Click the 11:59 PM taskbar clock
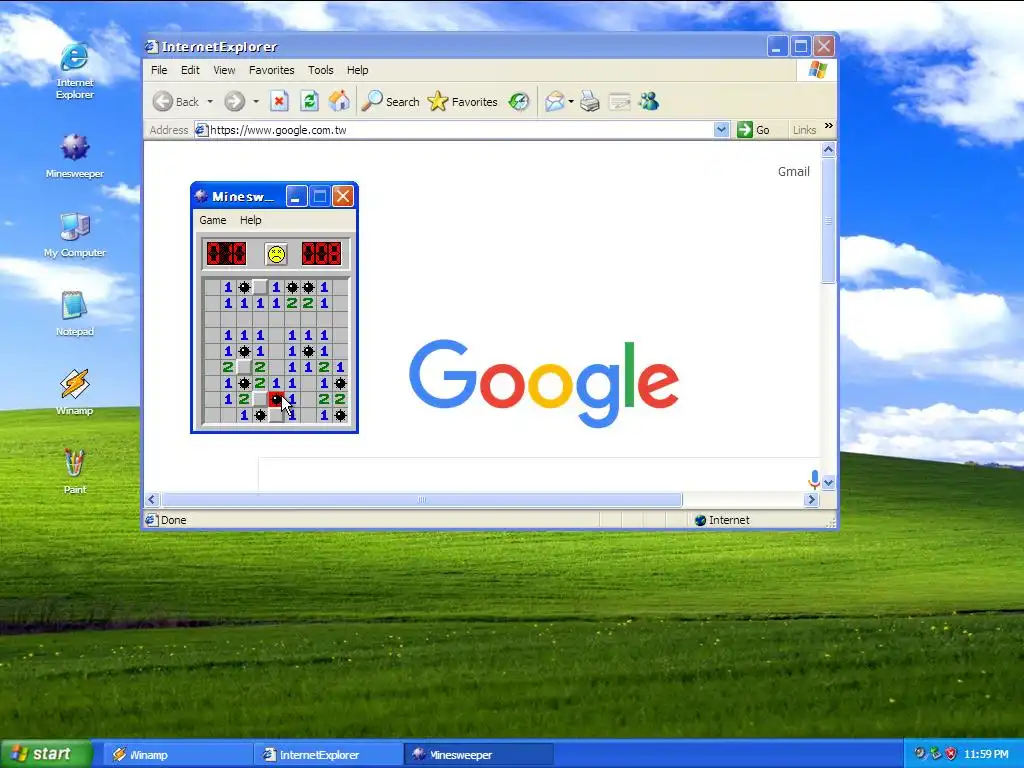Screen dimensions: 1024x768 986,754
